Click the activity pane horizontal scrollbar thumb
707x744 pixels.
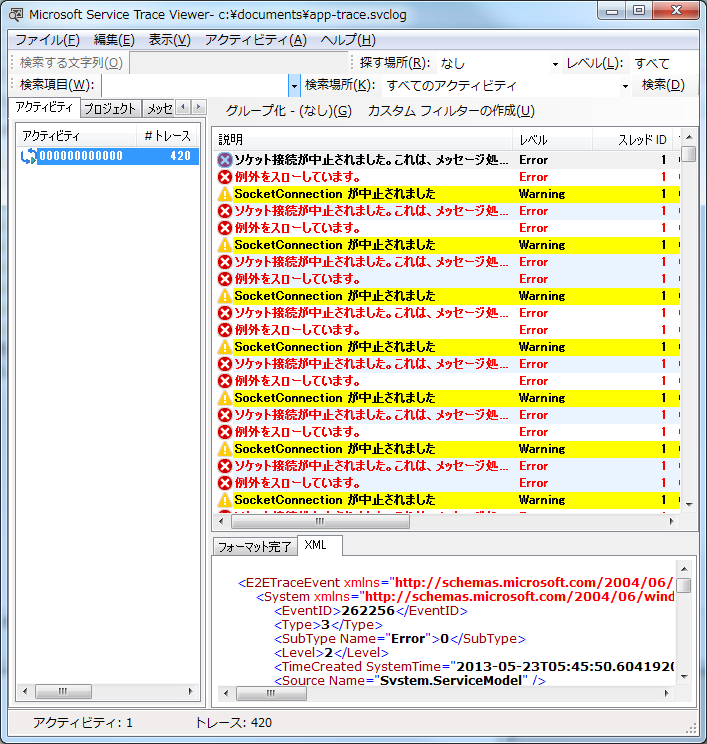pos(63,691)
